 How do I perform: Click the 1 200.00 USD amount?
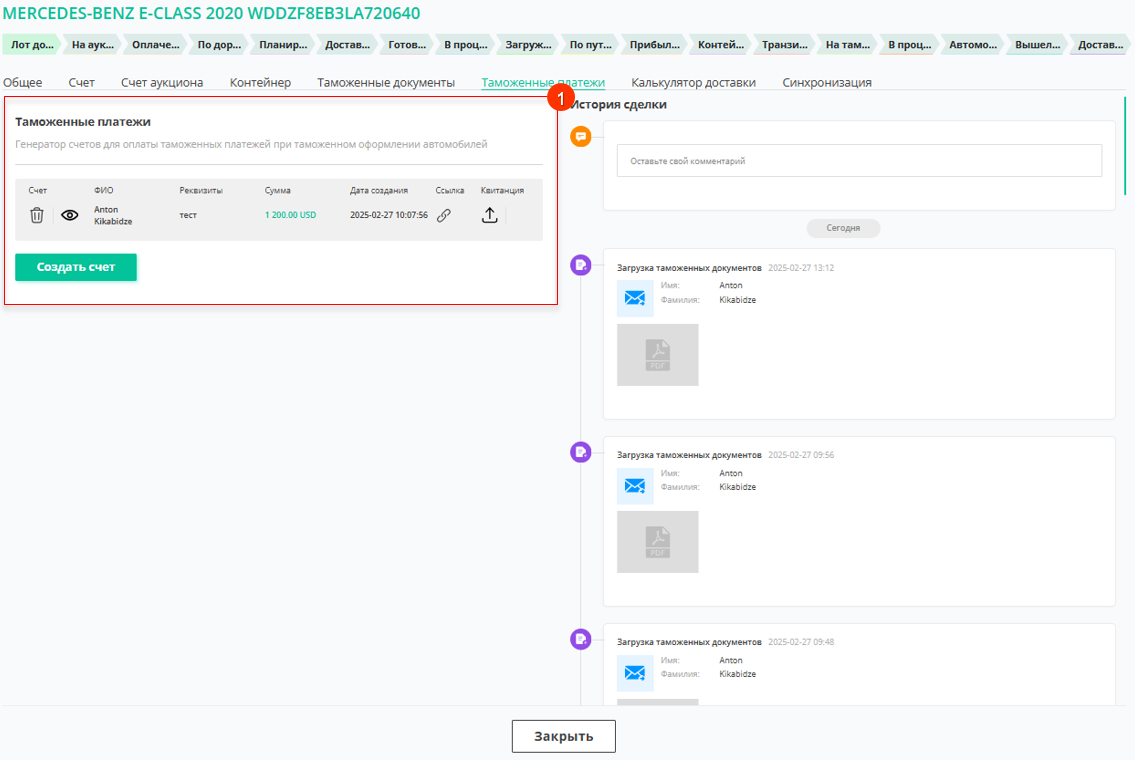pyautogui.click(x=290, y=215)
